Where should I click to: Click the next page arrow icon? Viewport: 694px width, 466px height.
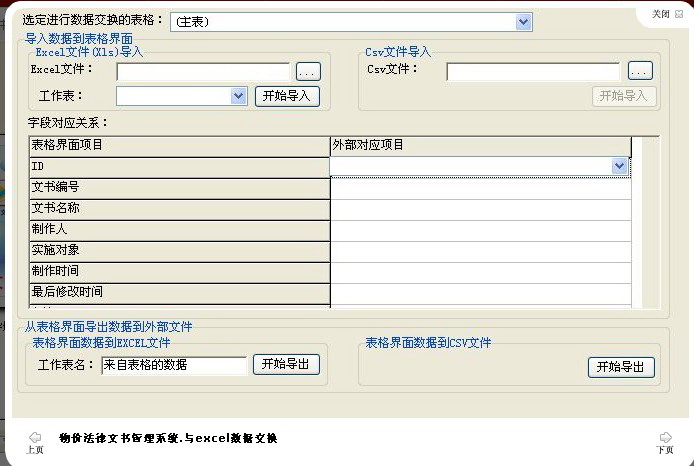click(x=665, y=437)
